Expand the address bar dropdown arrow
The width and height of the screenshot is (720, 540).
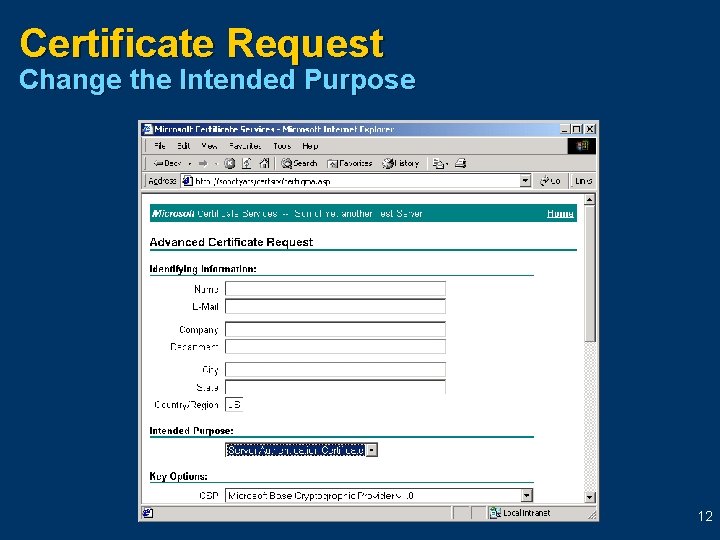click(525, 181)
